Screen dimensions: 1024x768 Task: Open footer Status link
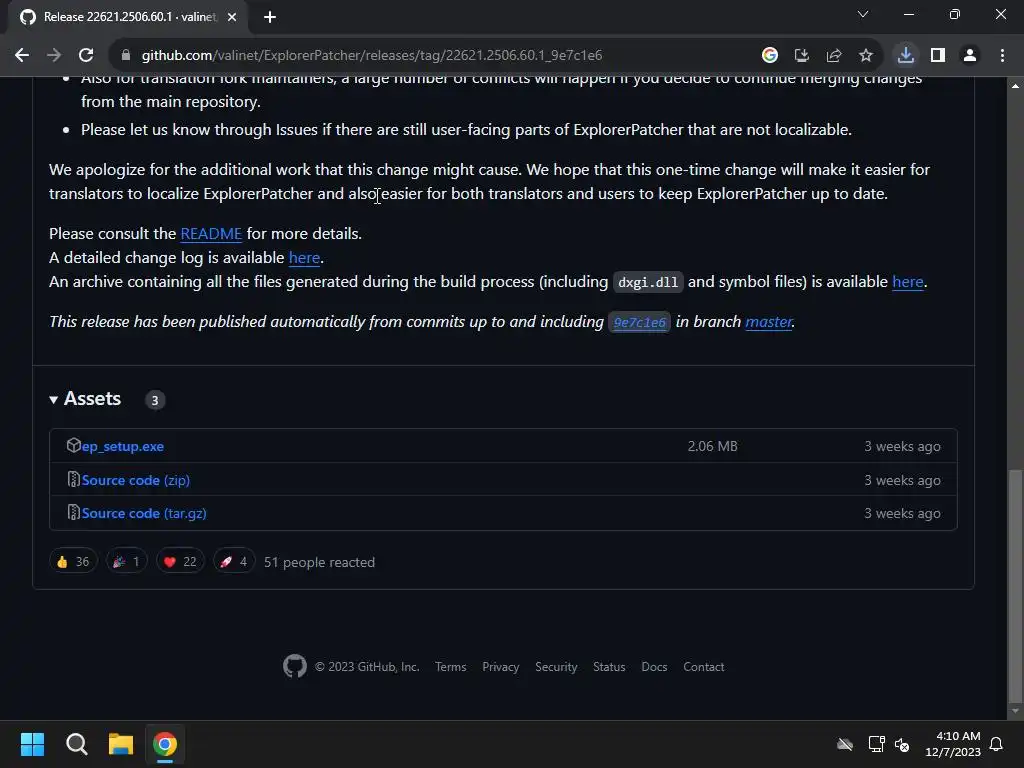(609, 667)
